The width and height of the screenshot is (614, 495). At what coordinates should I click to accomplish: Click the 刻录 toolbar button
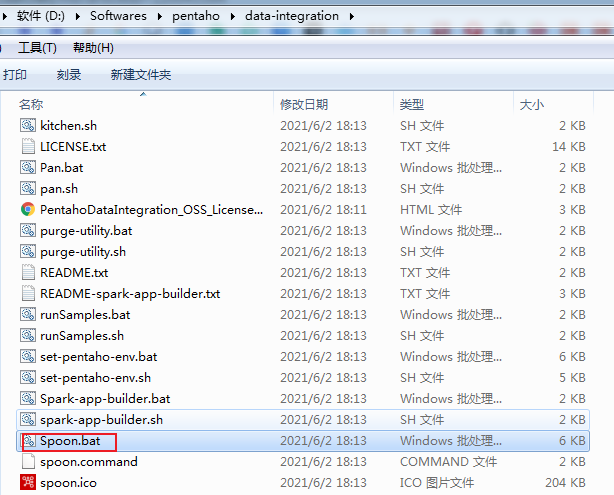pyautogui.click(x=69, y=74)
